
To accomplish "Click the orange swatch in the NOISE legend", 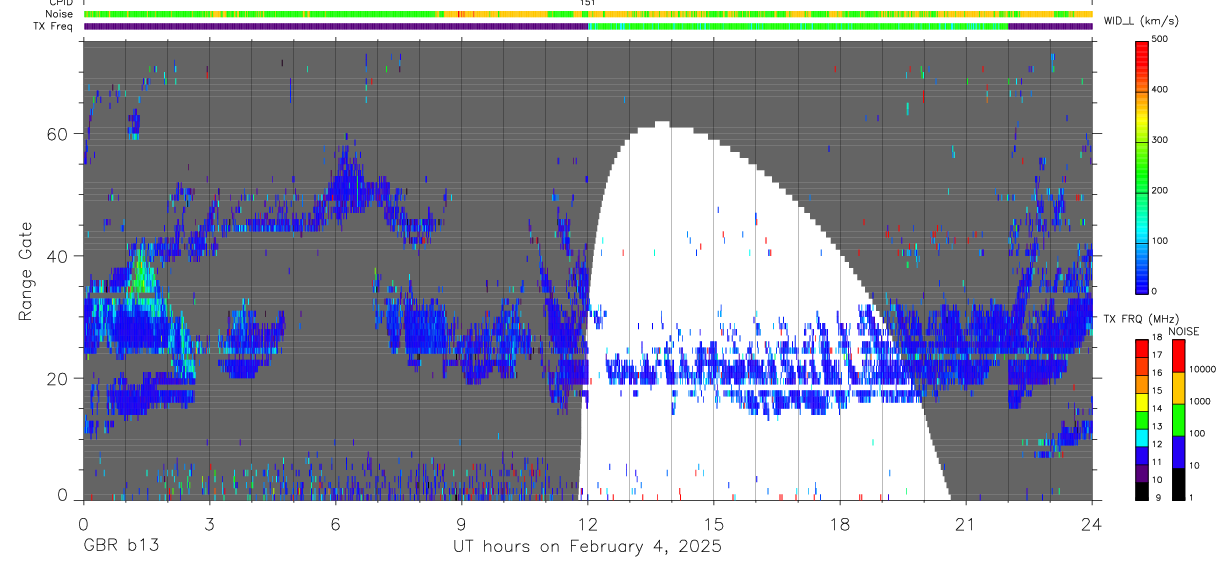I will tap(1178, 387).
